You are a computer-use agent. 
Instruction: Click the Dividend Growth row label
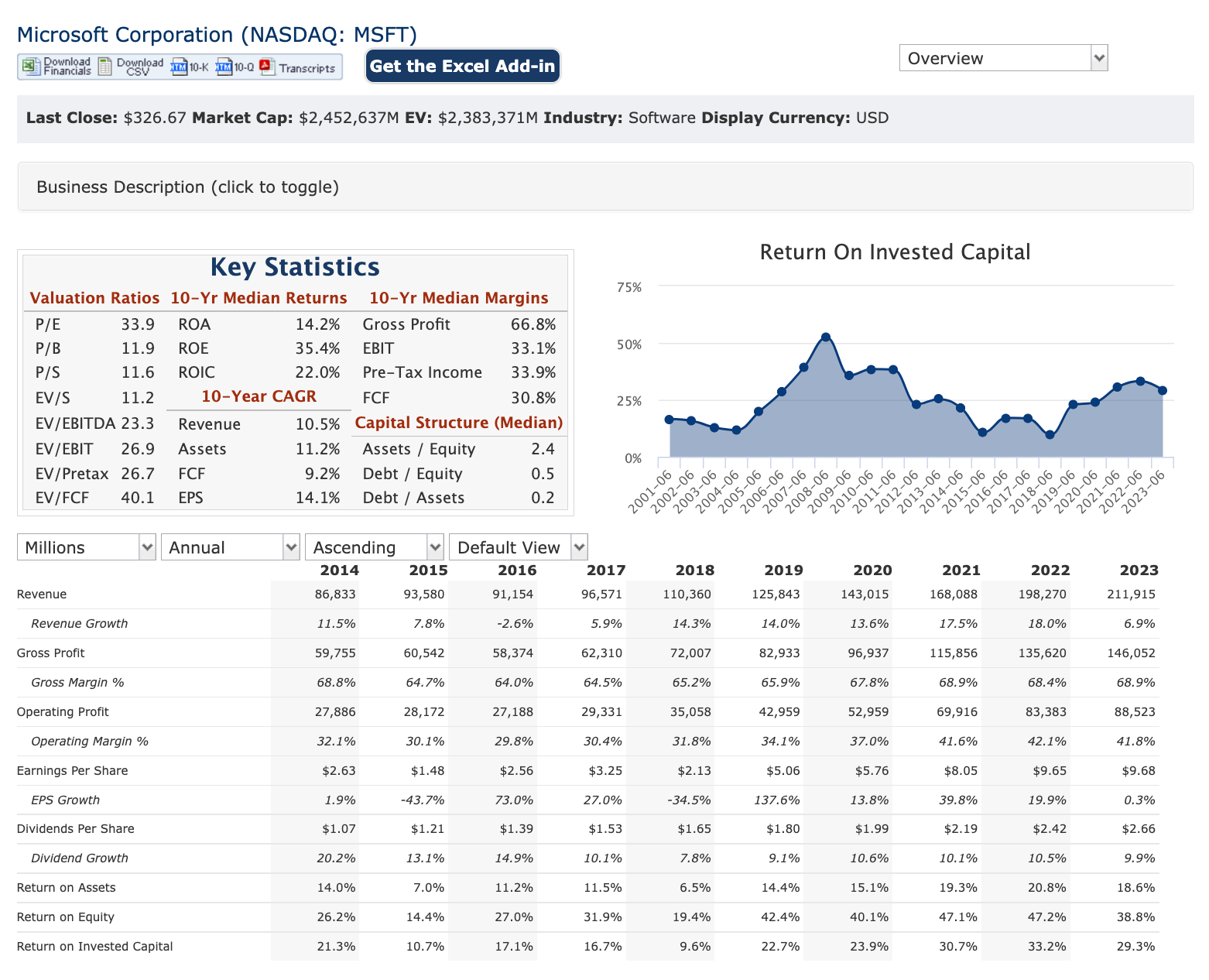[x=80, y=858]
